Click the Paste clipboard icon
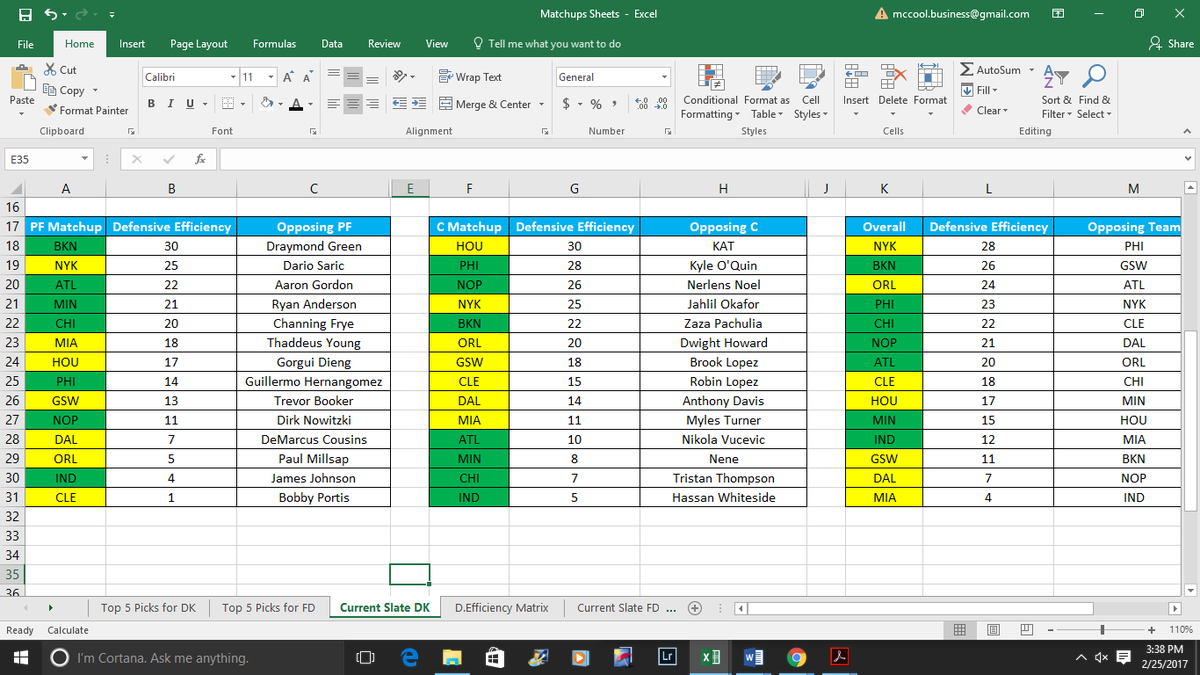Image resolution: width=1200 pixels, height=675 pixels. coord(22,79)
